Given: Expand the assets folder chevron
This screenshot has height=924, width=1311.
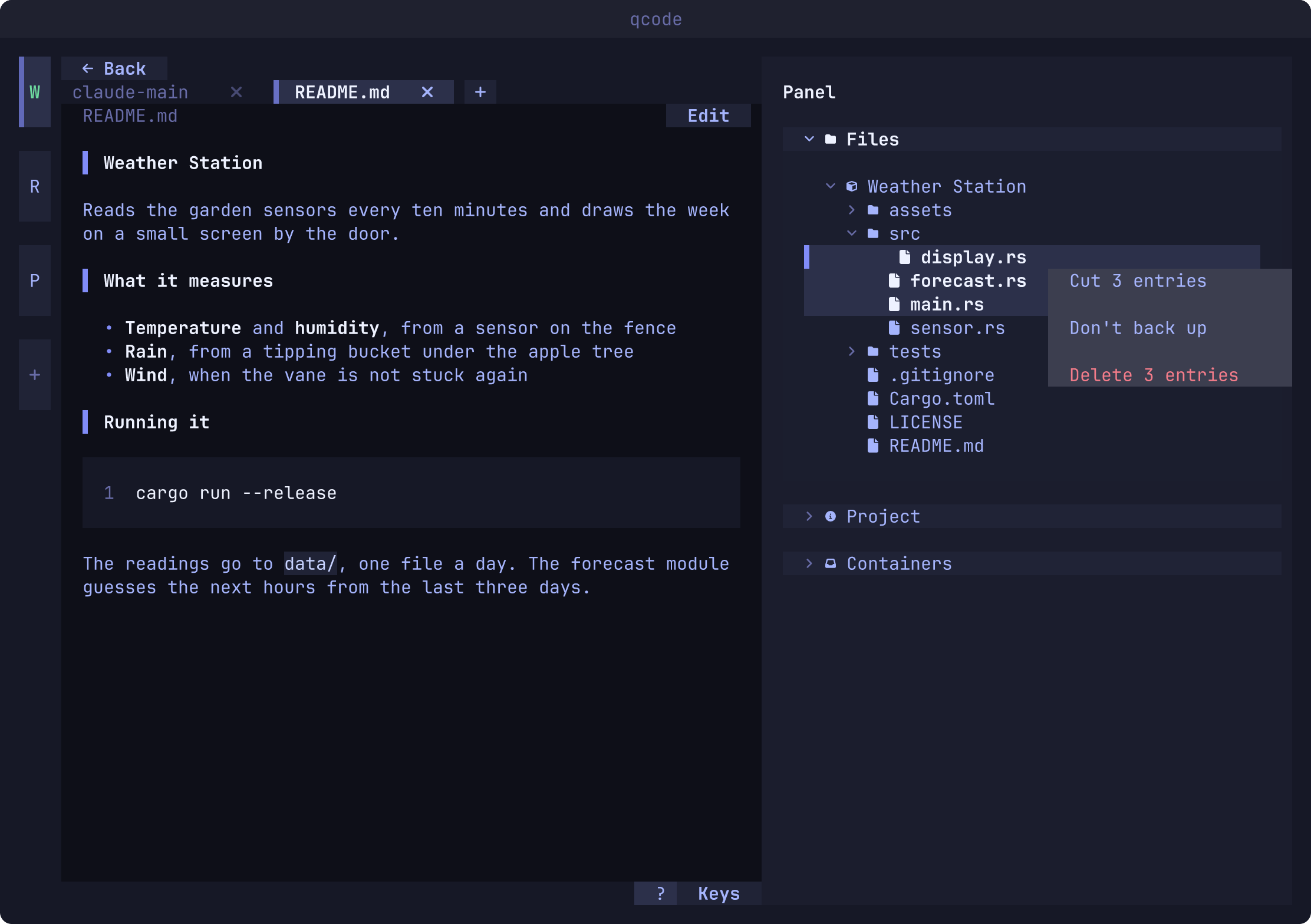Looking at the screenshot, I should [852, 210].
